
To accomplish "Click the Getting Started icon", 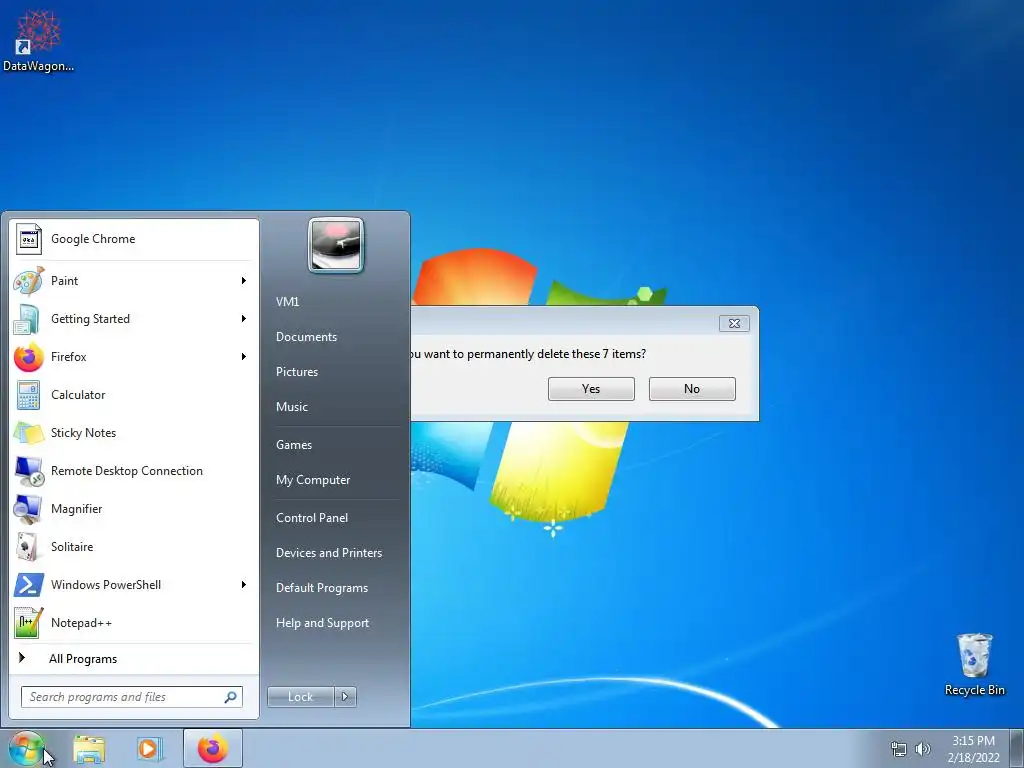I will pyautogui.click(x=28, y=319).
